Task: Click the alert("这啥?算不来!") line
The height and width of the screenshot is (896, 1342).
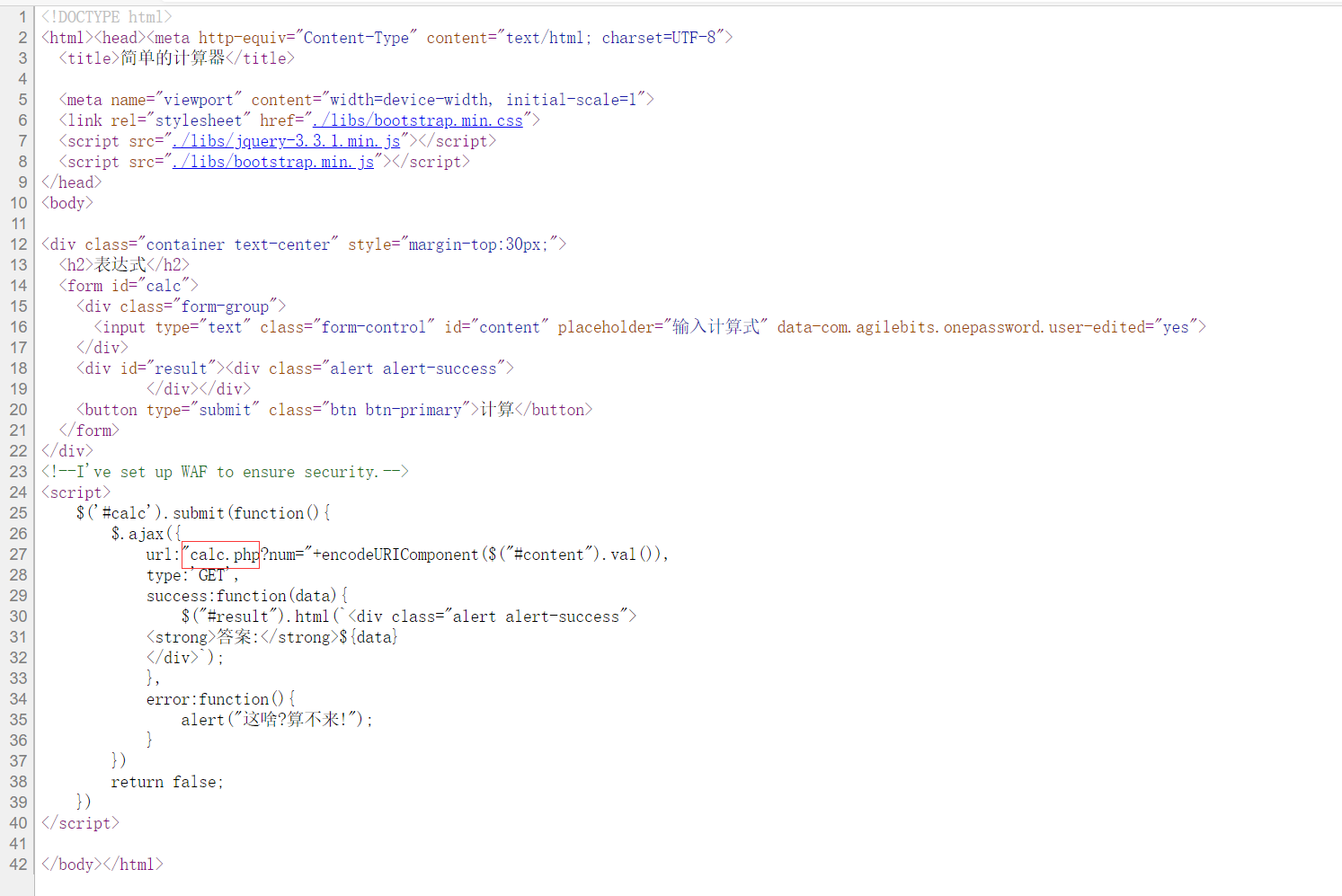Action: [x=277, y=720]
